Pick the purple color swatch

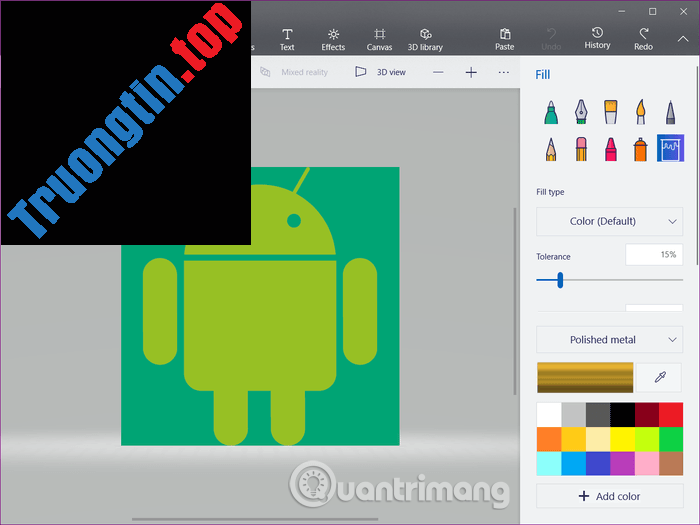622,463
